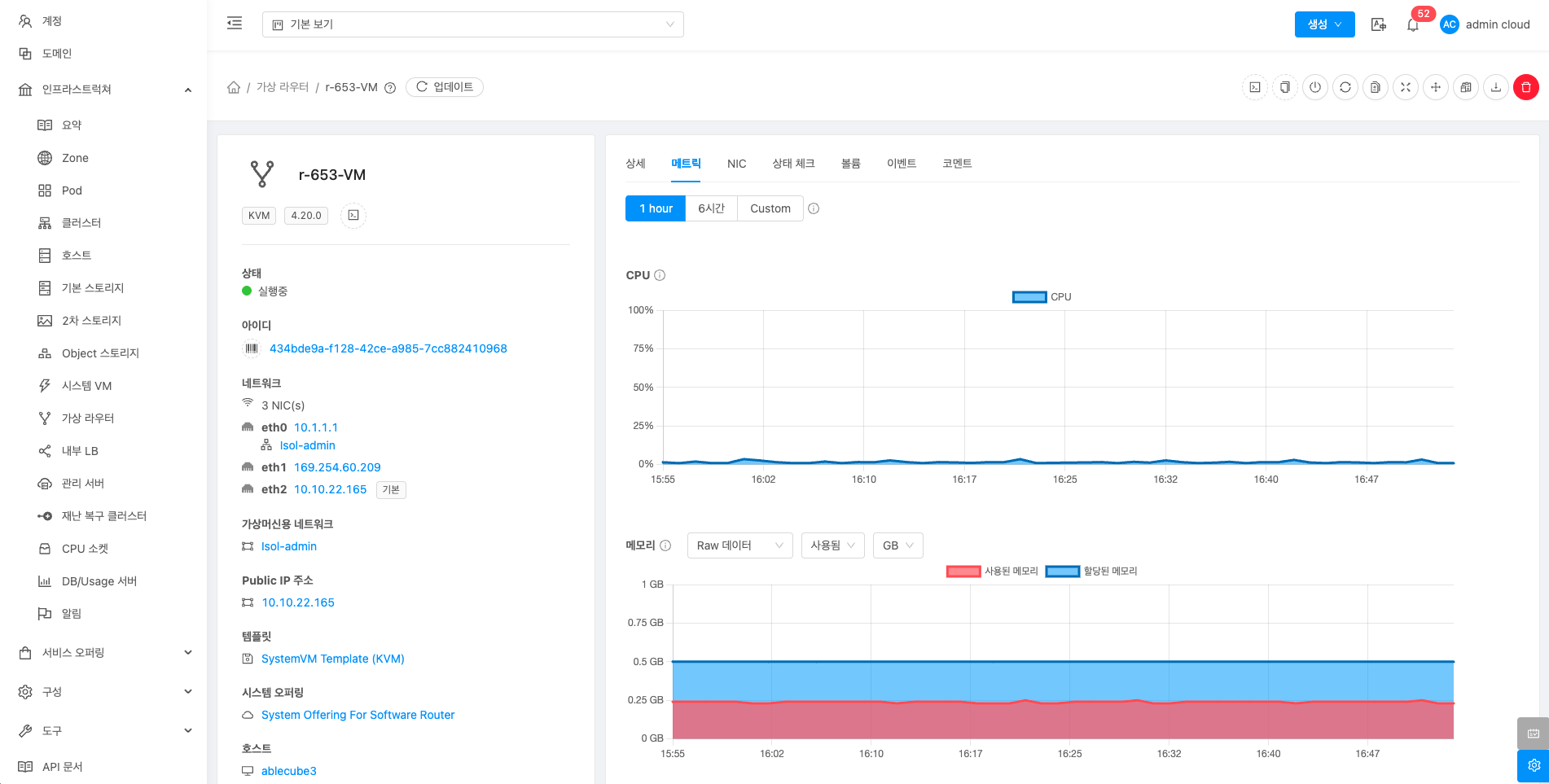The image size is (1549, 784).
Task: Open the console terminal icon in toolbar
Action: click(x=1255, y=87)
